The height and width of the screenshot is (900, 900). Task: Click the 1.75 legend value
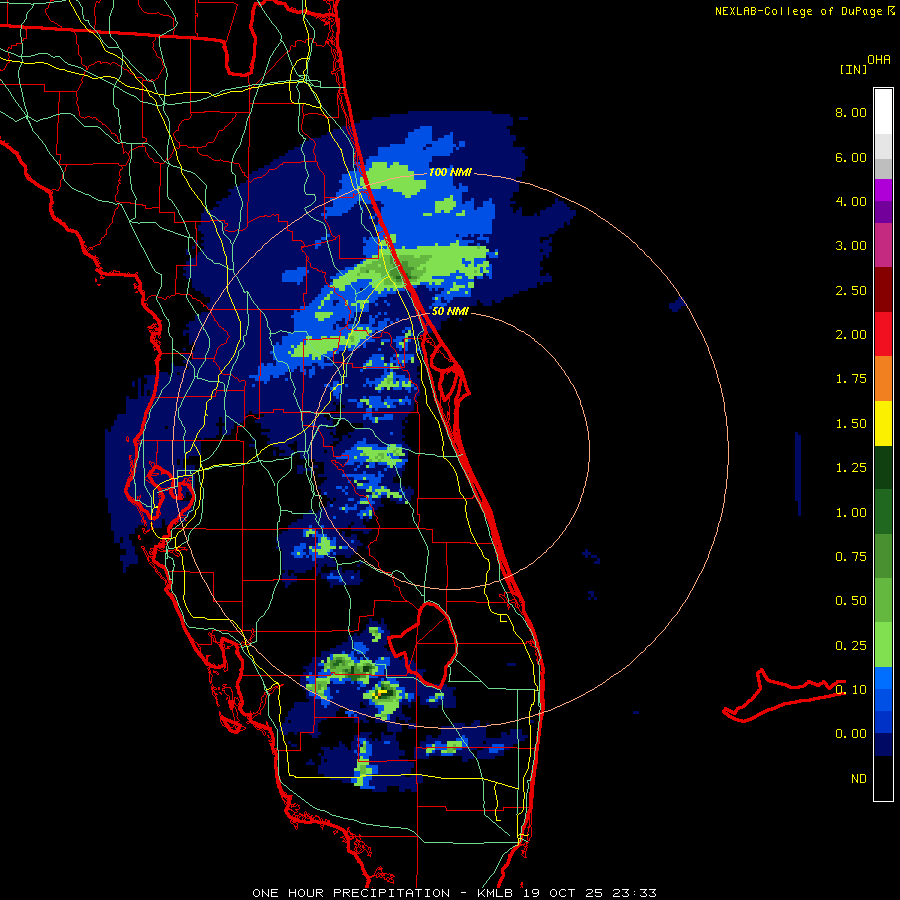click(851, 379)
